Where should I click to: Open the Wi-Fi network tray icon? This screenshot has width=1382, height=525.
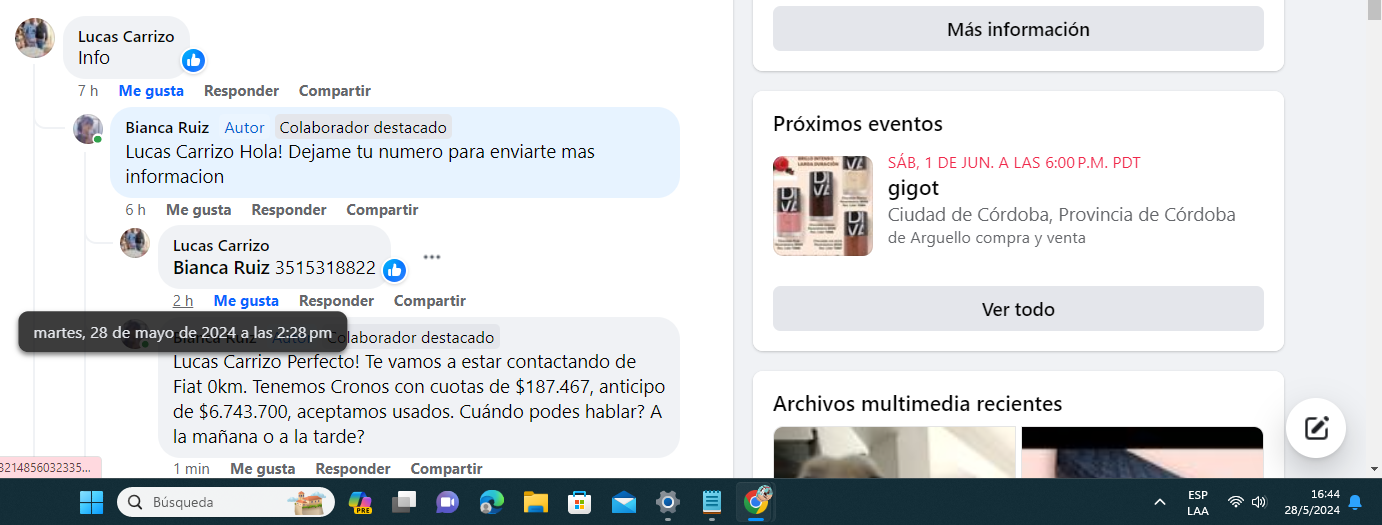[x=1236, y=502]
